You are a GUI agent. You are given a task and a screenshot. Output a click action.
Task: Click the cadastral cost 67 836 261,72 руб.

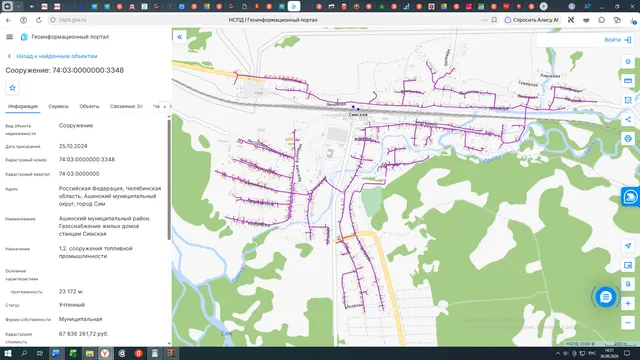tap(83, 333)
